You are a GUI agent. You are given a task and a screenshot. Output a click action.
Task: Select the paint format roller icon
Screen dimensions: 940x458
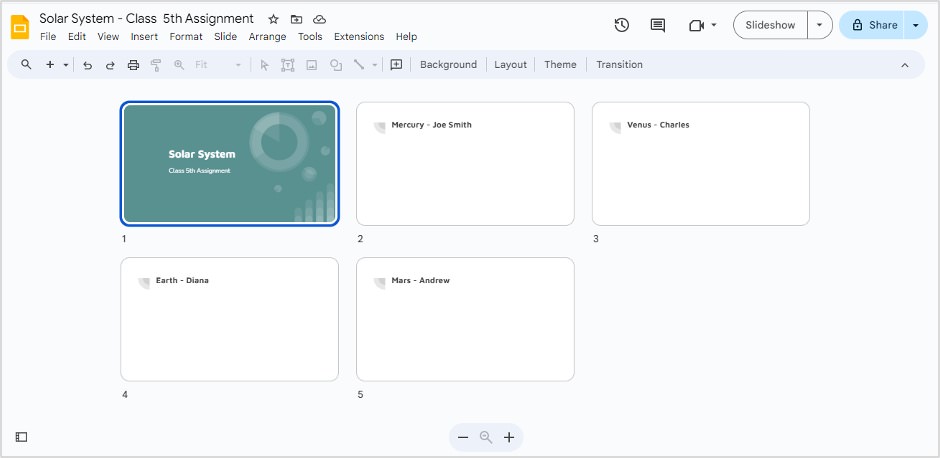tap(156, 65)
